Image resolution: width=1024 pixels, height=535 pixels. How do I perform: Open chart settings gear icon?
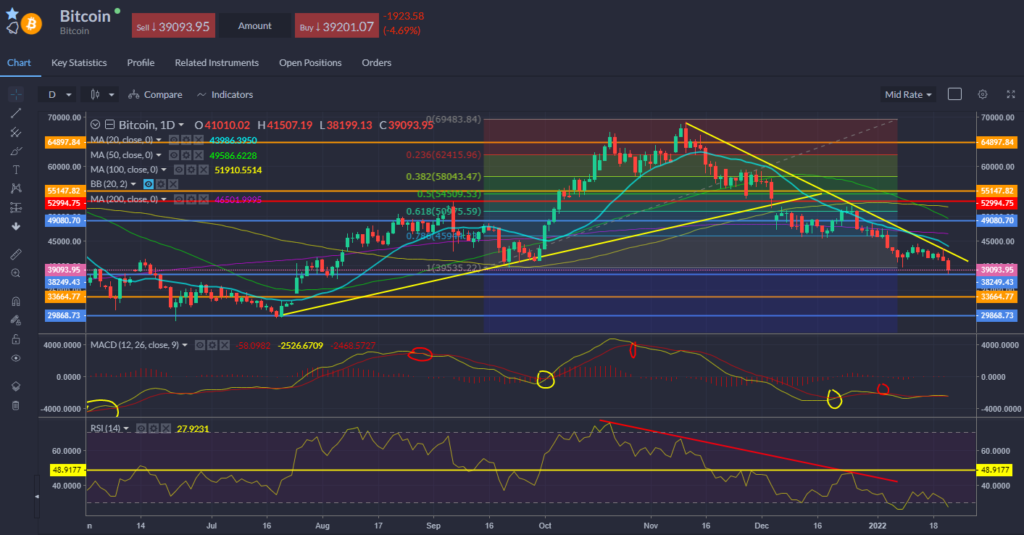[x=983, y=94]
